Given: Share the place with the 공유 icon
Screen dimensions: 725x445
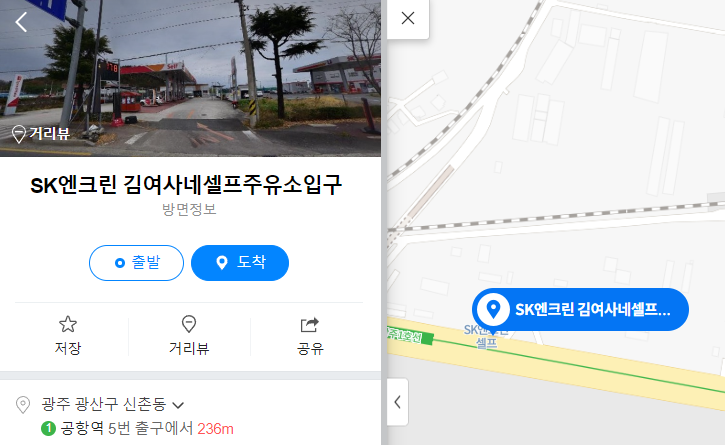Looking at the screenshot, I should click(x=310, y=335).
